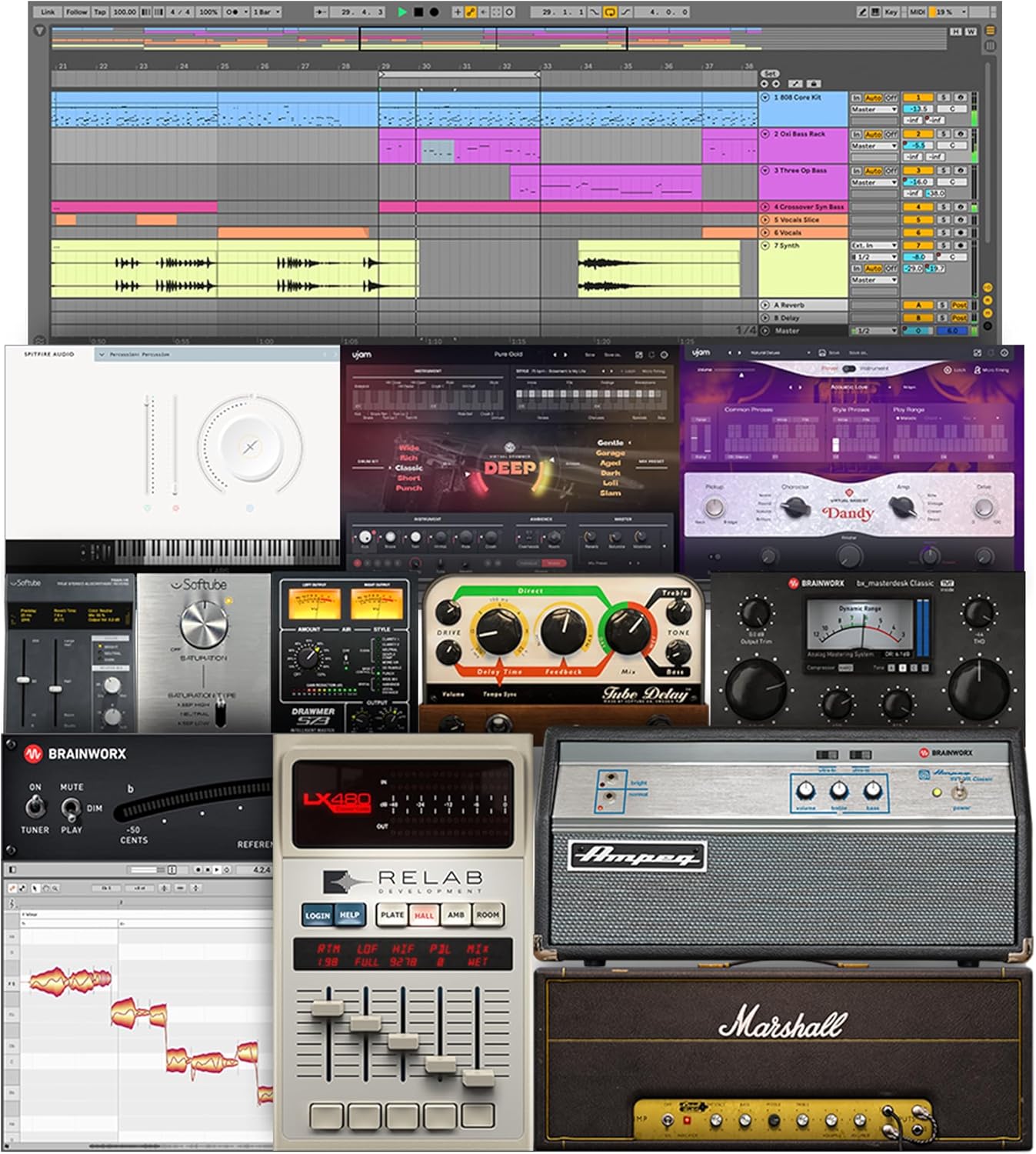
Task: Click the LOGIN button on the RELAB LX480
Action: click(x=318, y=916)
